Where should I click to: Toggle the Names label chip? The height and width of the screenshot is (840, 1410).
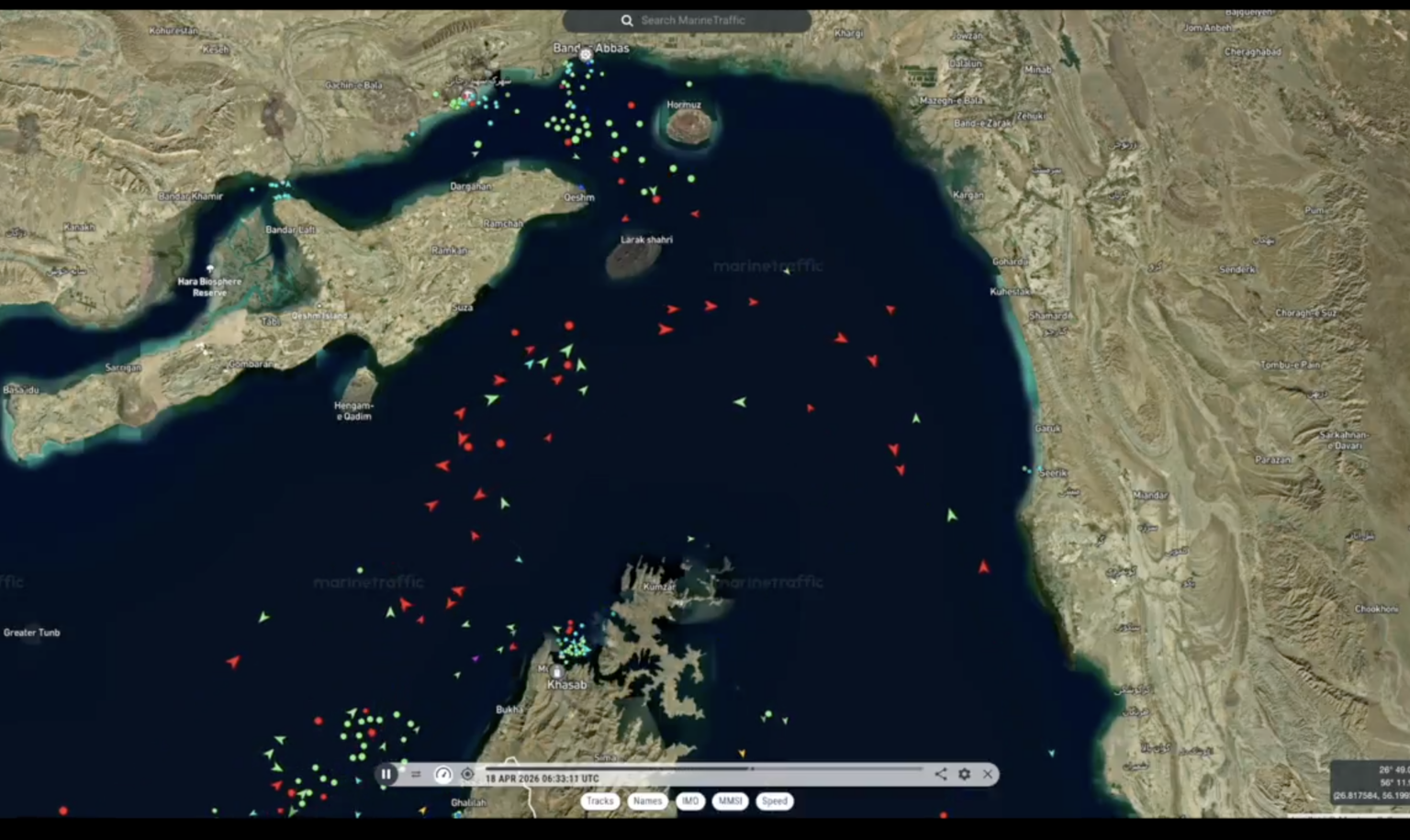647,801
